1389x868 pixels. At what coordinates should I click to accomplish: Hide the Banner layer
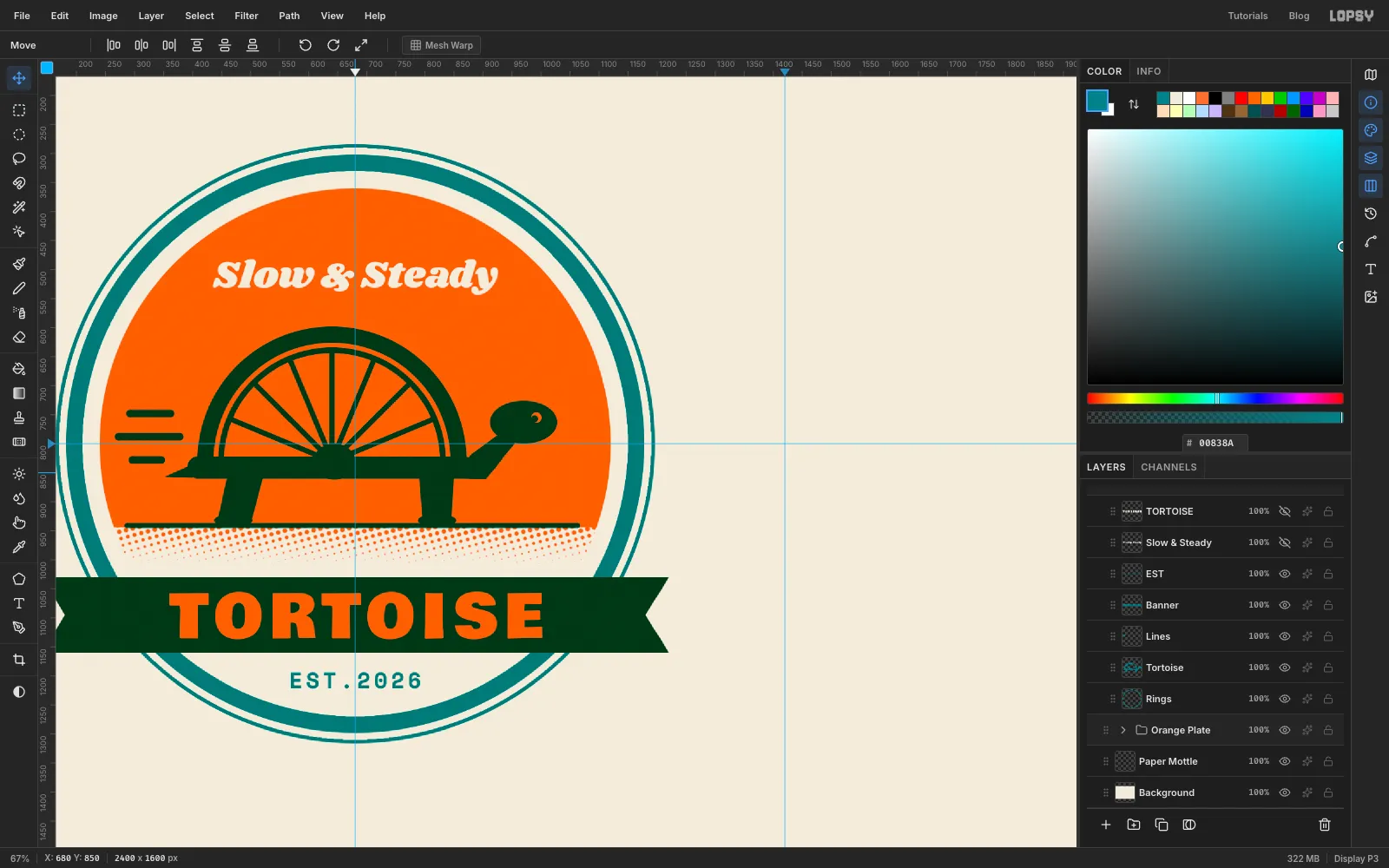pos(1285,605)
